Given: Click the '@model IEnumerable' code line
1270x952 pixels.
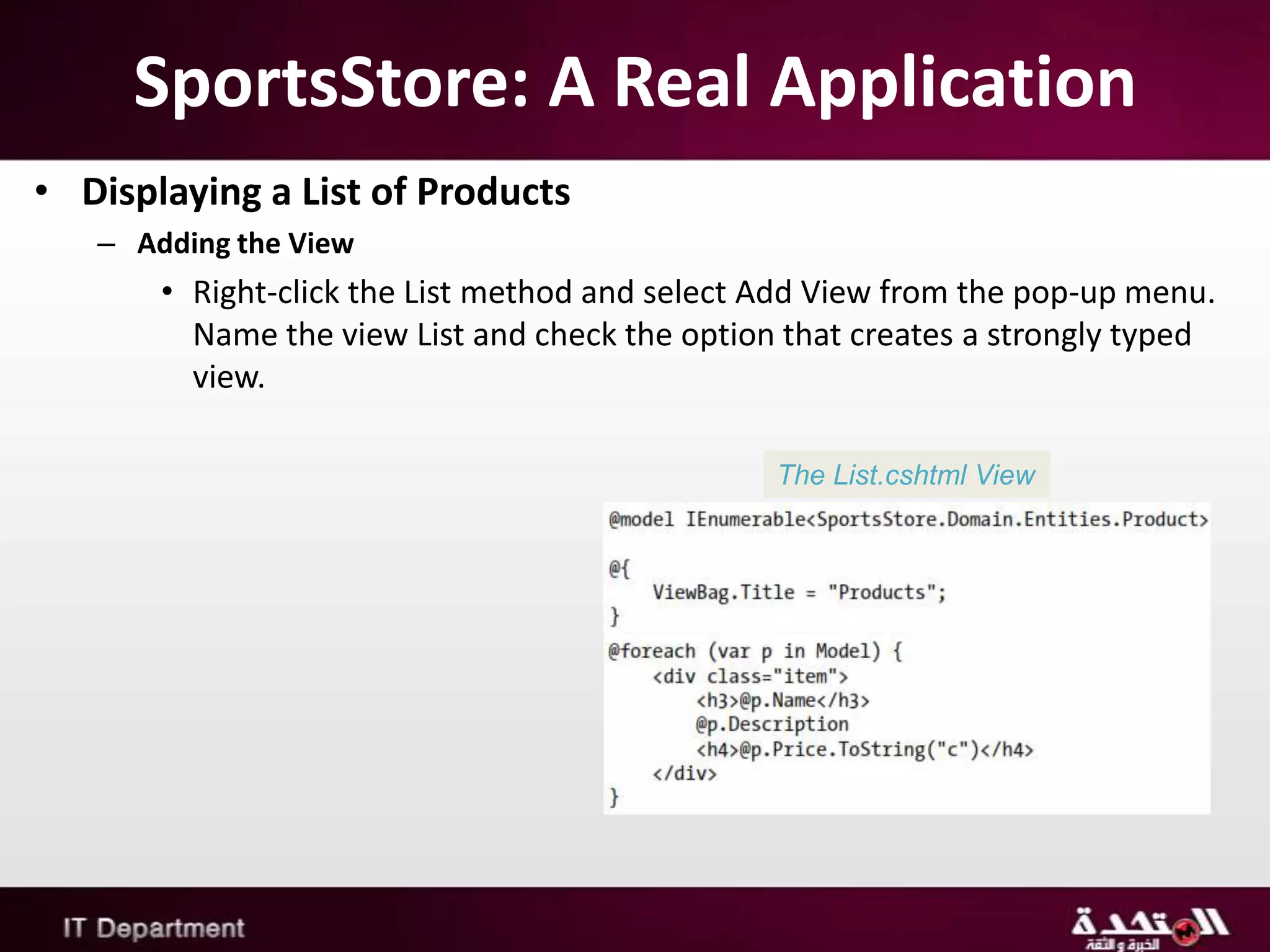Looking at the screenshot, I should (908, 519).
